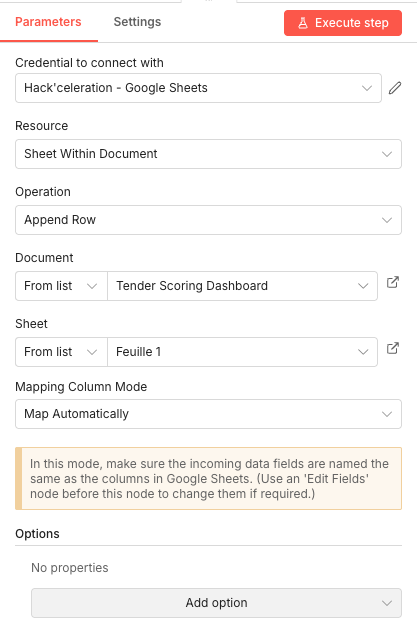Image resolution: width=417 pixels, height=642 pixels.
Task: Click the chevron in the Add option button
Action: (387, 603)
